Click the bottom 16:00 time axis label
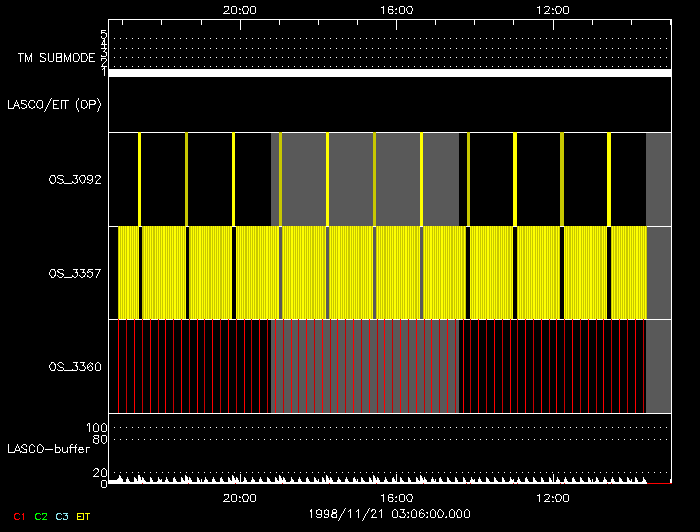The height and width of the screenshot is (532, 700). point(396,498)
